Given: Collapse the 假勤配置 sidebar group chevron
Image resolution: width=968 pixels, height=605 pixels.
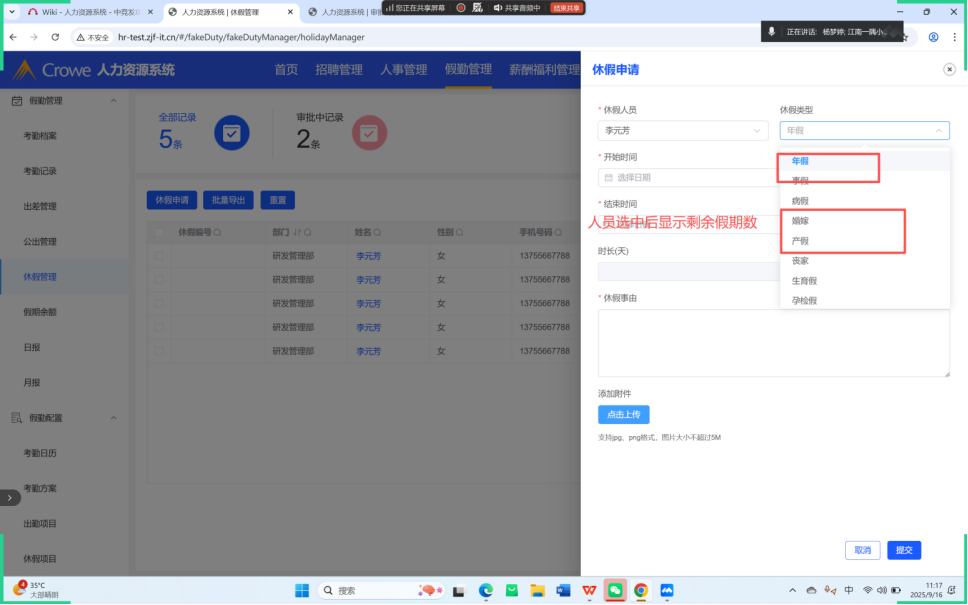Looking at the screenshot, I should tap(114, 418).
